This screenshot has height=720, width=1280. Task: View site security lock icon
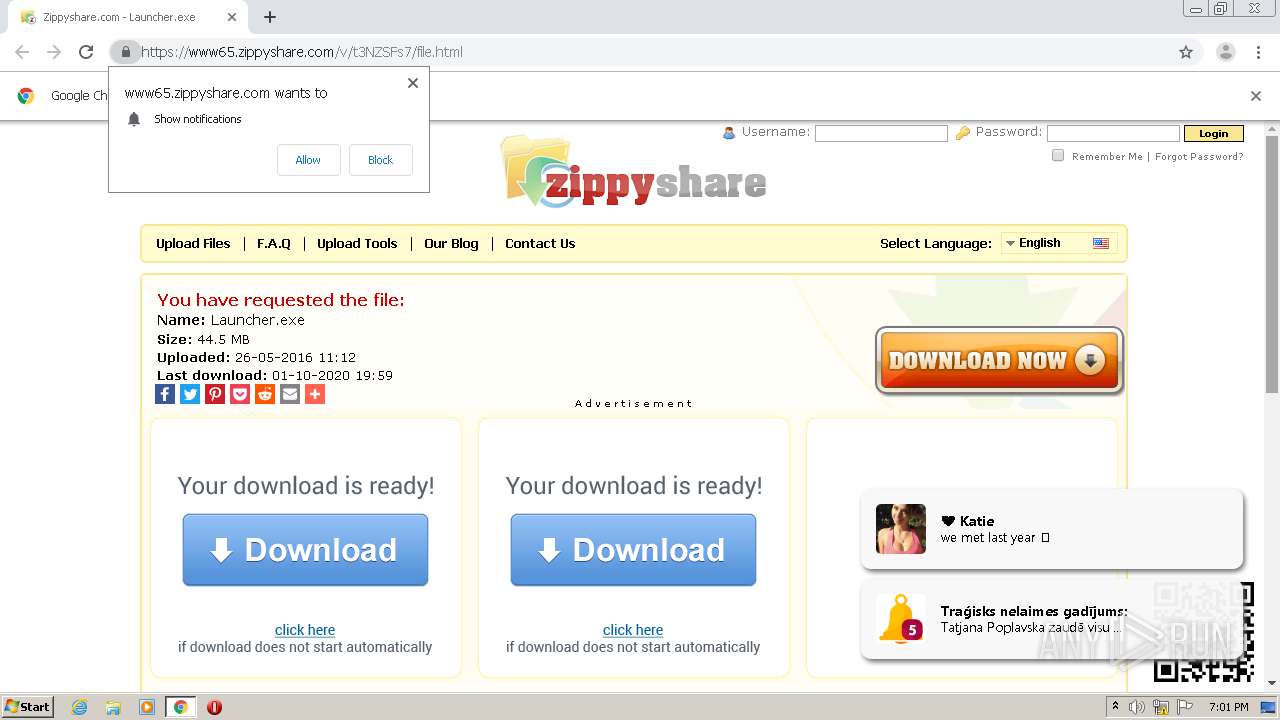point(125,52)
